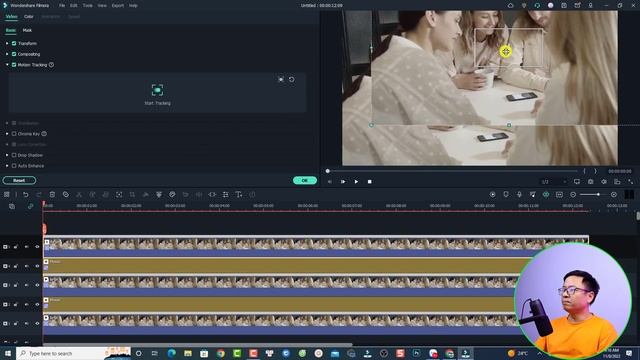Click the play frame-by-frame button
Image resolution: width=640 pixels, height=360 pixels.
pos(343,182)
